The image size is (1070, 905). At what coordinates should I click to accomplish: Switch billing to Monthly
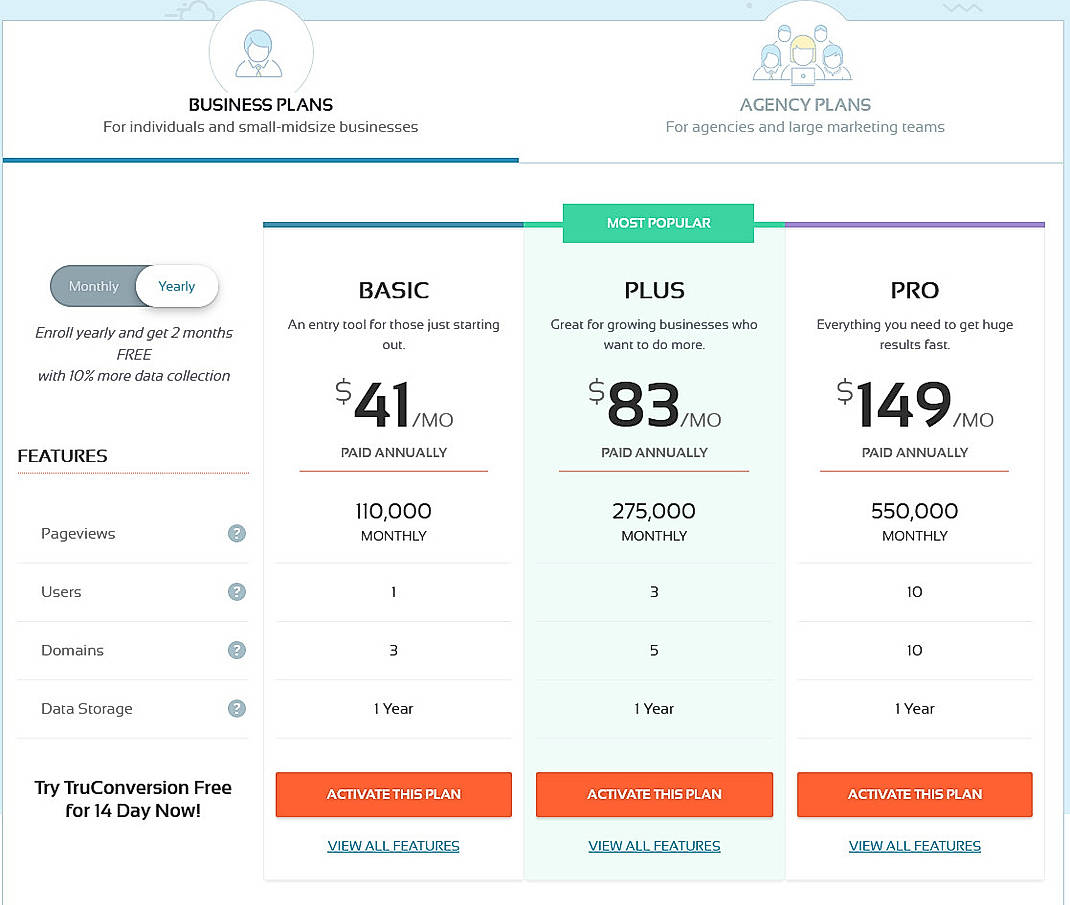coord(95,286)
